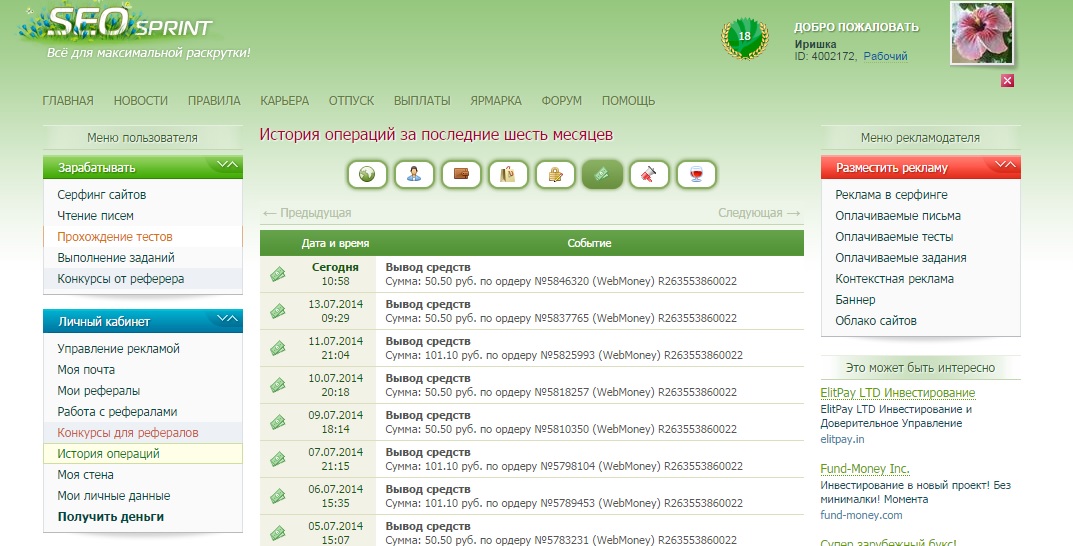The height and width of the screenshot is (546, 1073).
Task: Click the wine glass filter icon
Action: [696, 174]
